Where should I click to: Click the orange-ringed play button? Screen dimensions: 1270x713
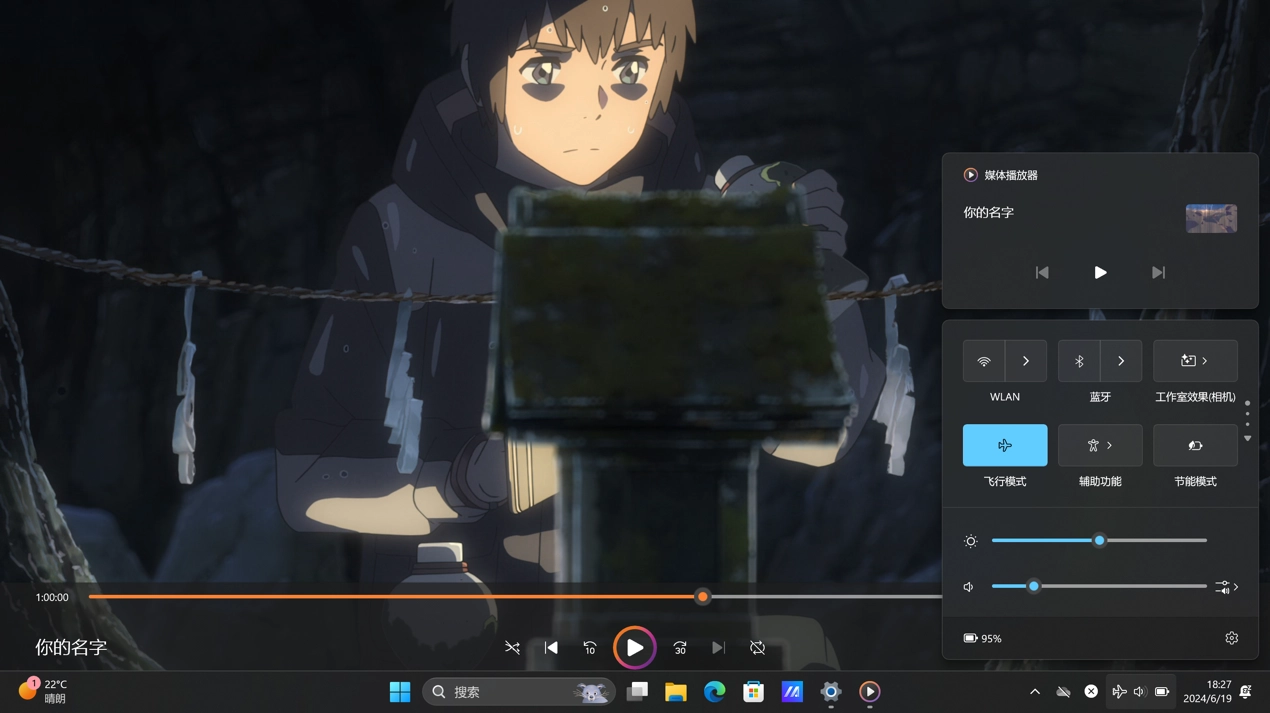(x=635, y=648)
